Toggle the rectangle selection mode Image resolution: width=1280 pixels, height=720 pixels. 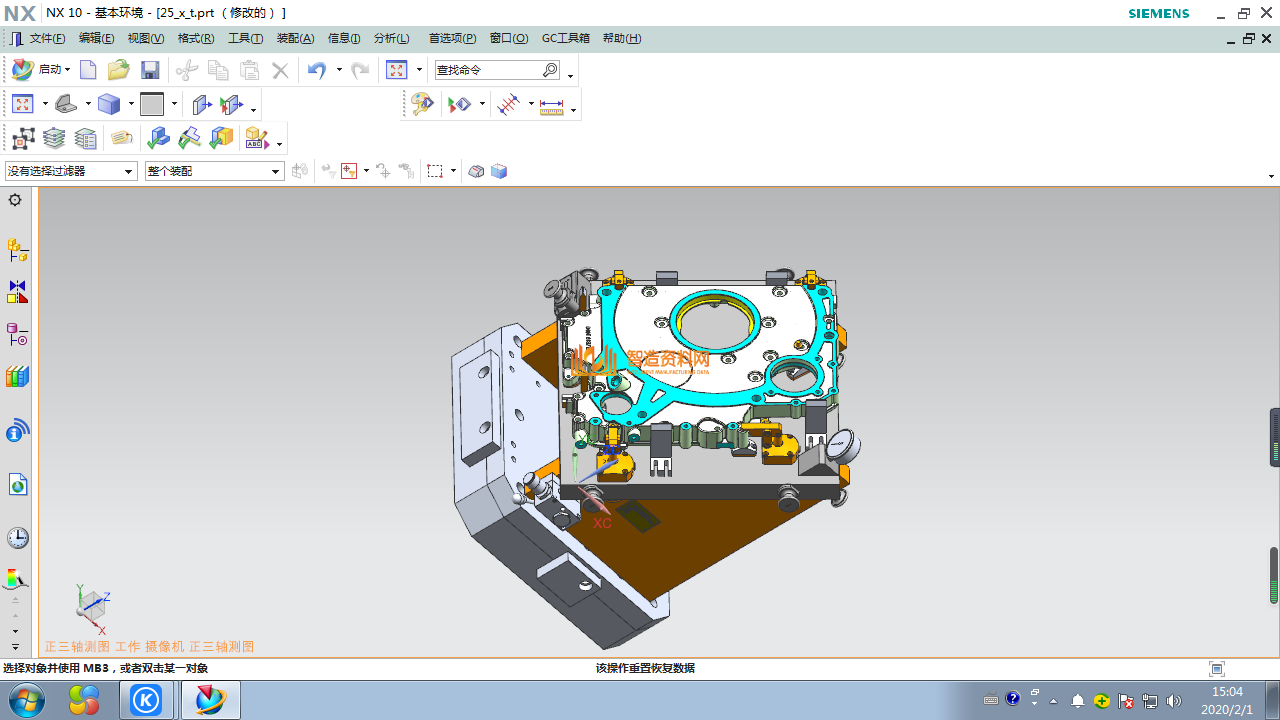[435, 171]
